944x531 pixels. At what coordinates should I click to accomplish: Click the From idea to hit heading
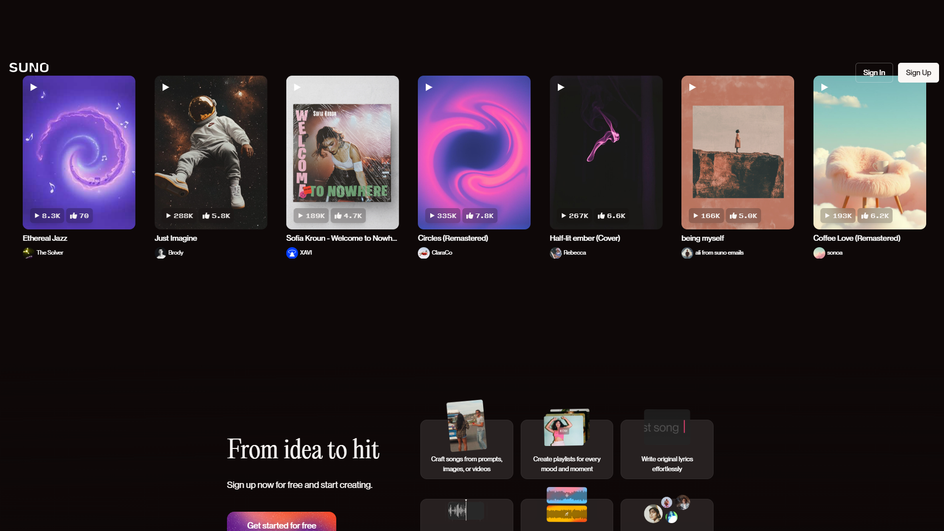[x=303, y=450]
